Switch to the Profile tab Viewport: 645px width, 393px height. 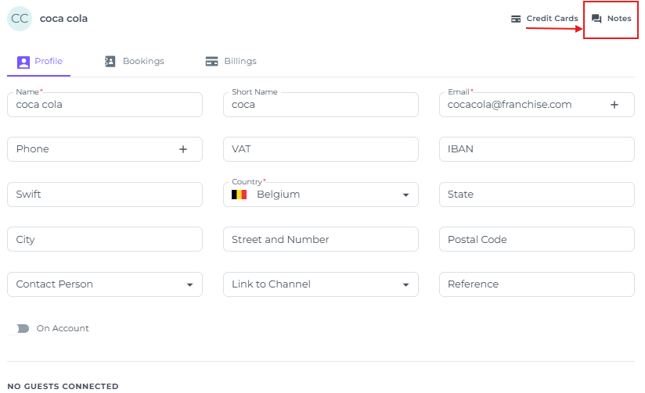[39, 61]
